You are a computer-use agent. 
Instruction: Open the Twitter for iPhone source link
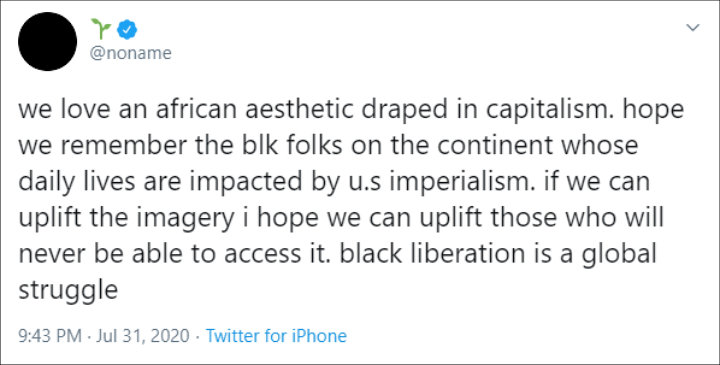276,336
